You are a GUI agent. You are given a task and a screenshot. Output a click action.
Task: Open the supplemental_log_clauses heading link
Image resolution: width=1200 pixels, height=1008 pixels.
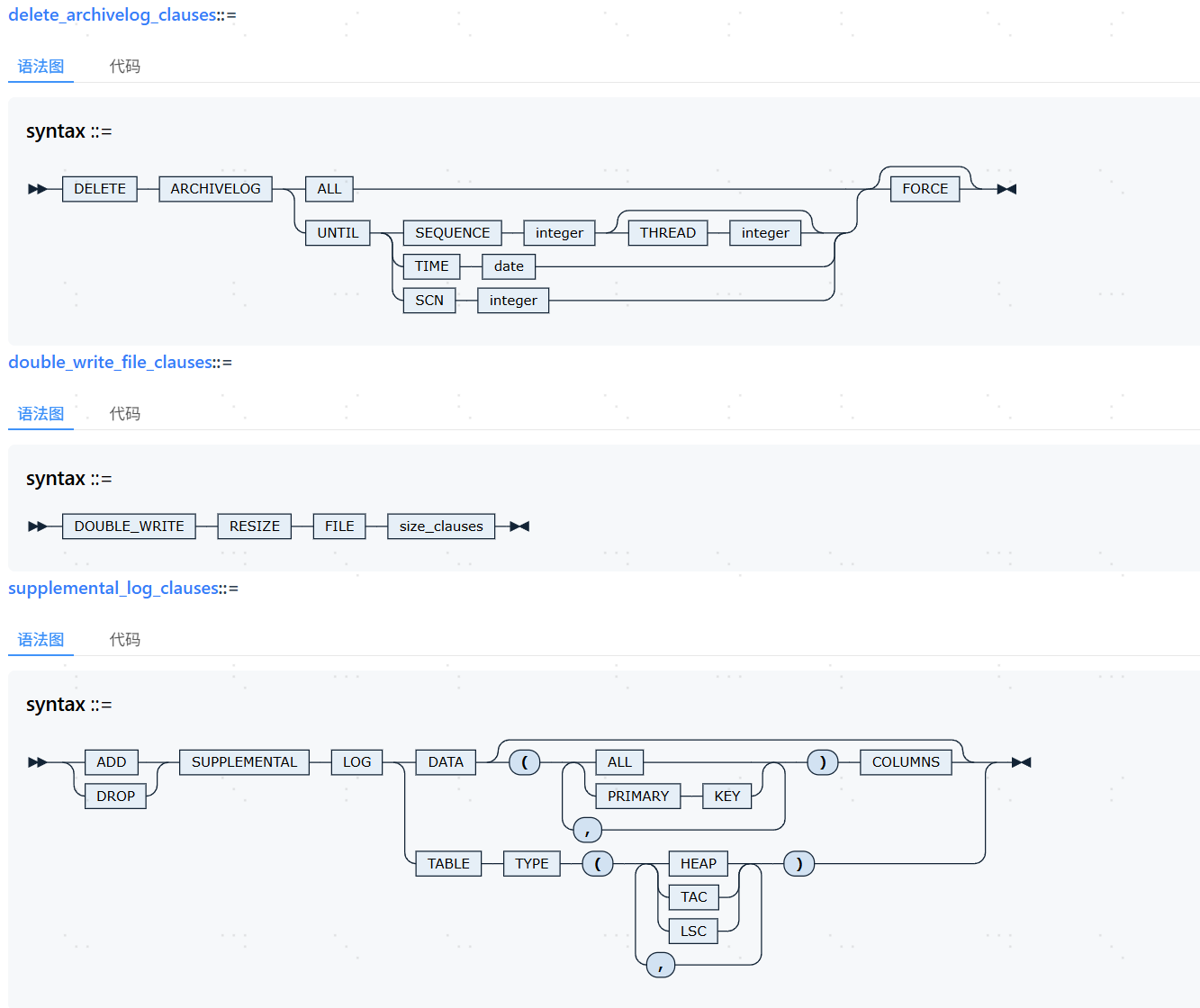tap(113, 589)
